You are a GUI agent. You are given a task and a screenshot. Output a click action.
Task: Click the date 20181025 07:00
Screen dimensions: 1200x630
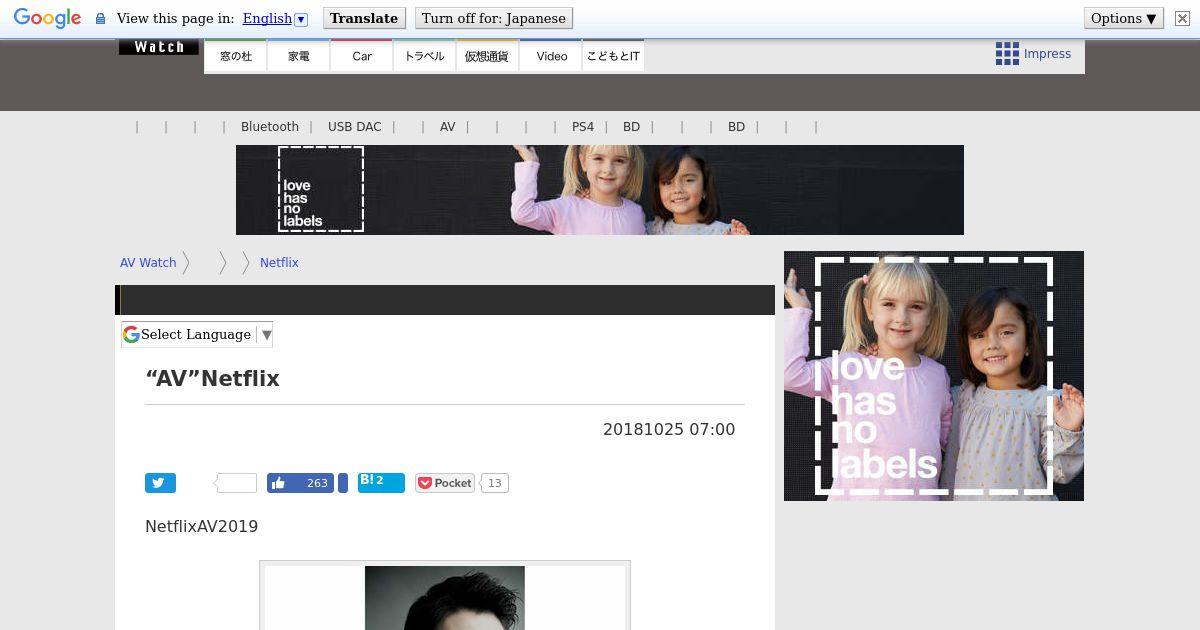click(x=669, y=429)
